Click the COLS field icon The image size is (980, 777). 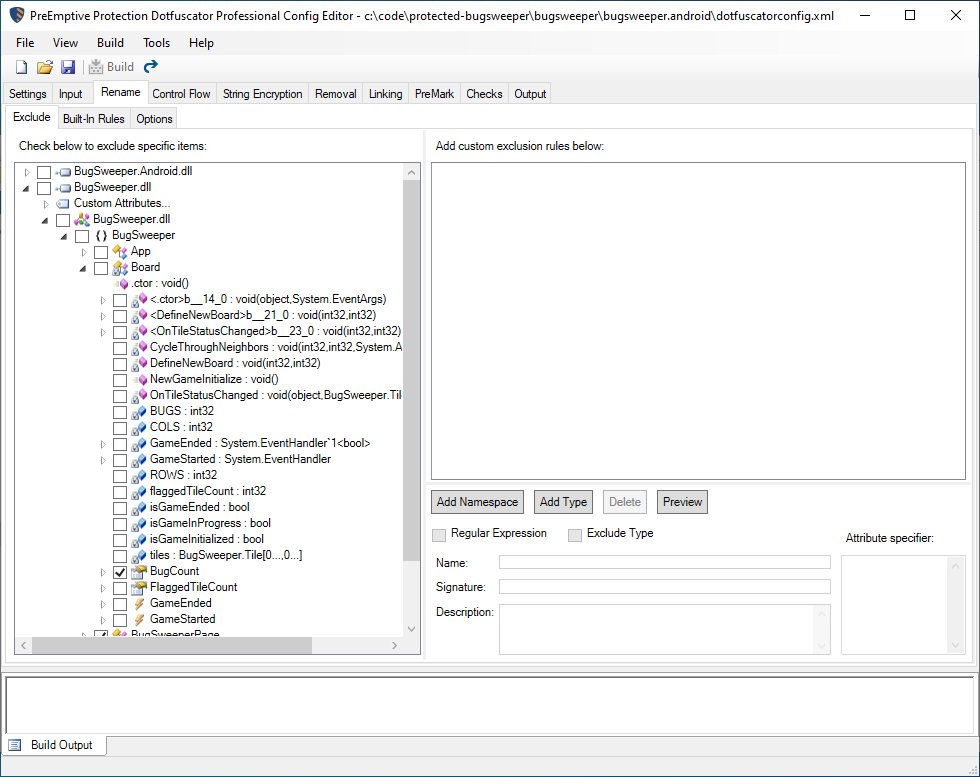[x=139, y=428]
